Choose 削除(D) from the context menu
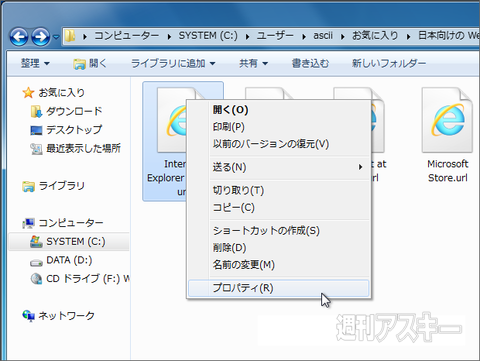 [279, 248]
